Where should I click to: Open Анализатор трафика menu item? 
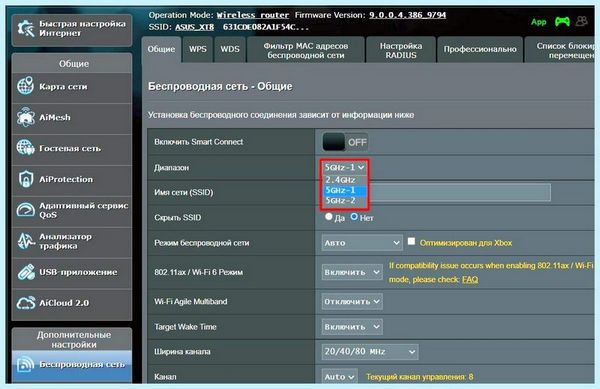[72, 242]
